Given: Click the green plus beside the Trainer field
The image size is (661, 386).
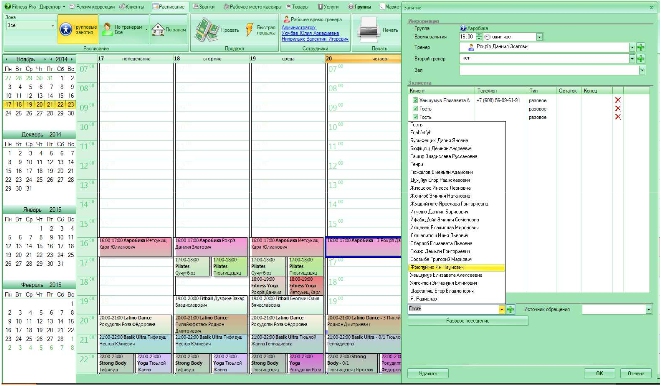Looking at the screenshot, I should [x=641, y=48].
